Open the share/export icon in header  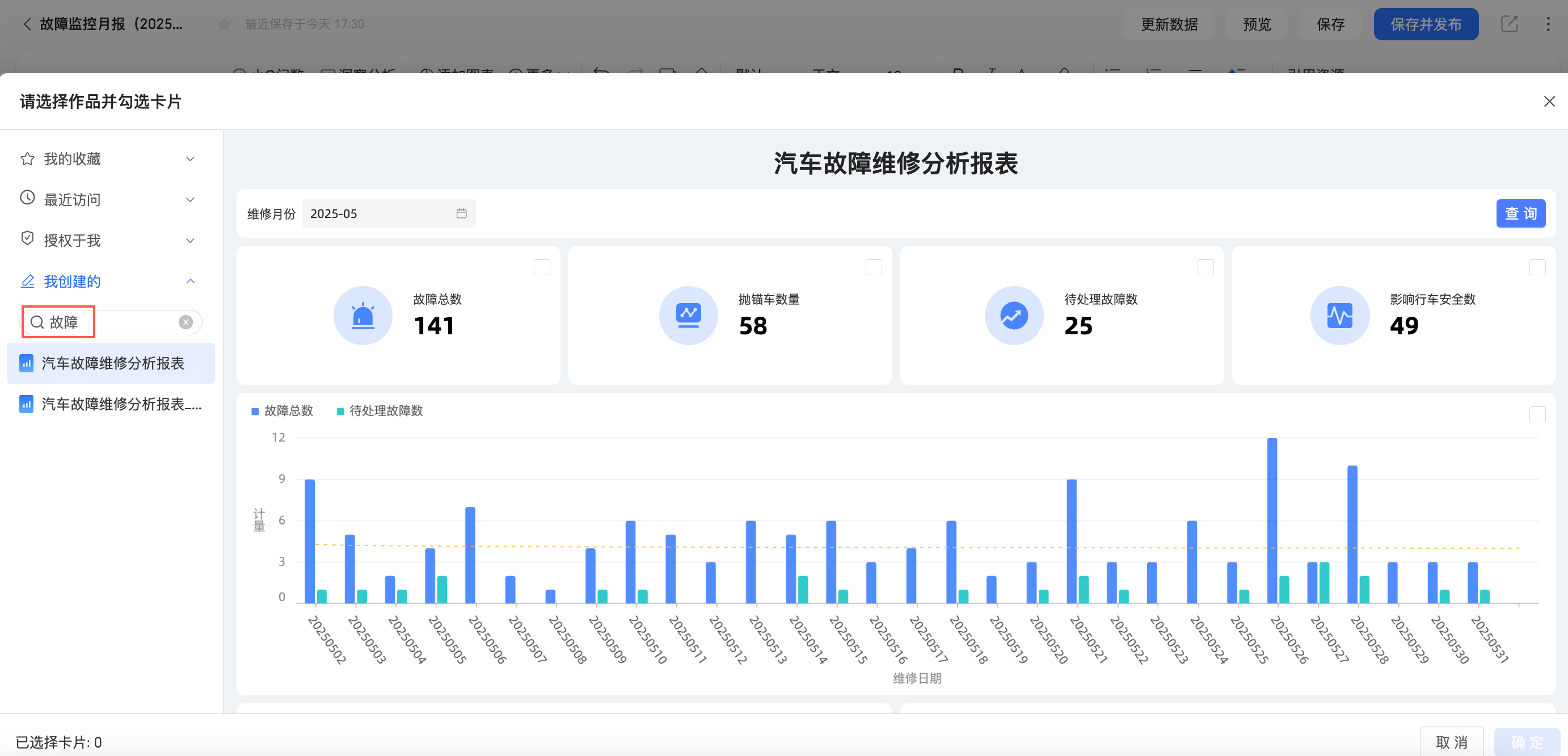[1509, 24]
